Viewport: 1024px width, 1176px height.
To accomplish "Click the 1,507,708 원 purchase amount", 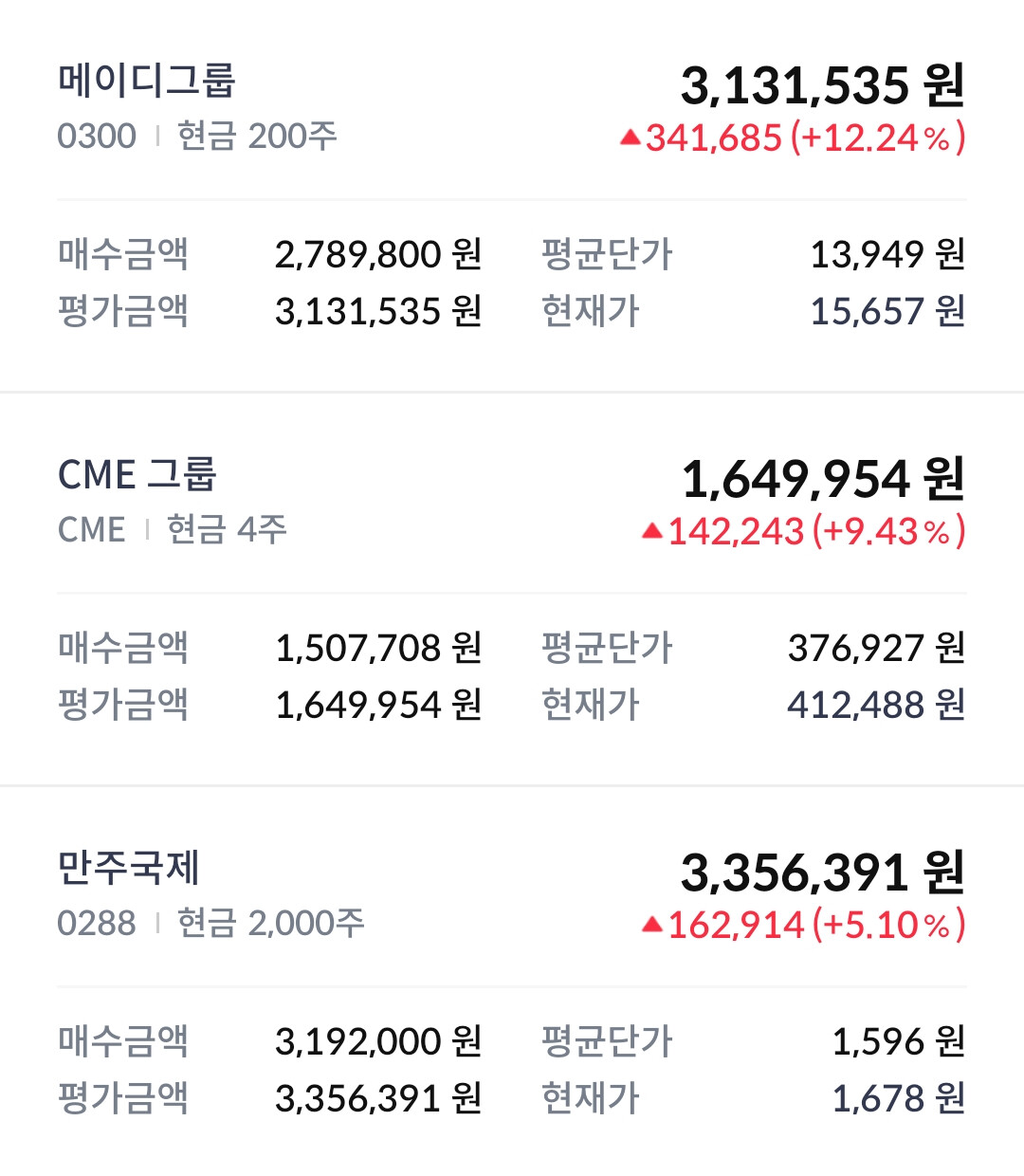I will (x=378, y=648).
